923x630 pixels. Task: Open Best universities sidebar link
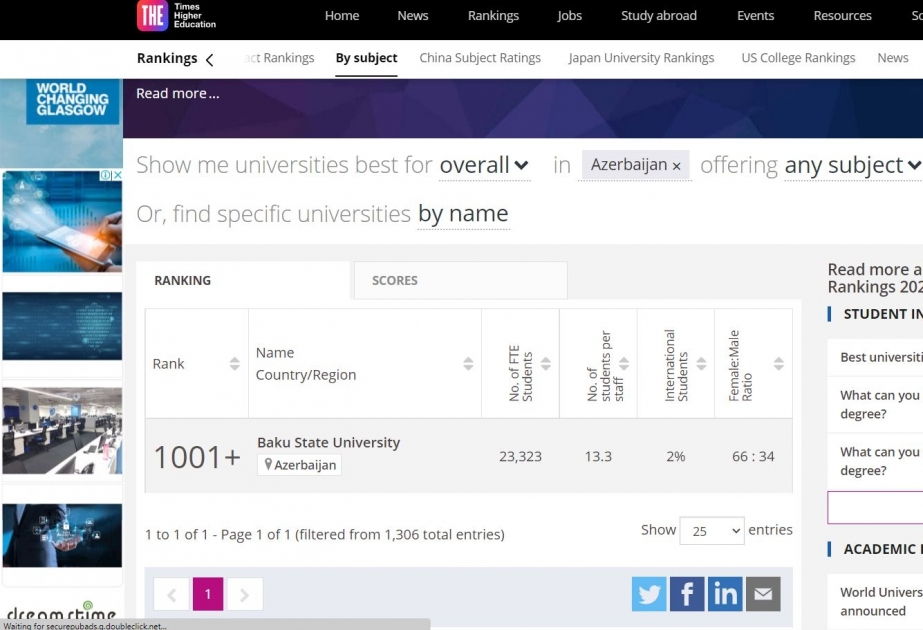[881, 357]
